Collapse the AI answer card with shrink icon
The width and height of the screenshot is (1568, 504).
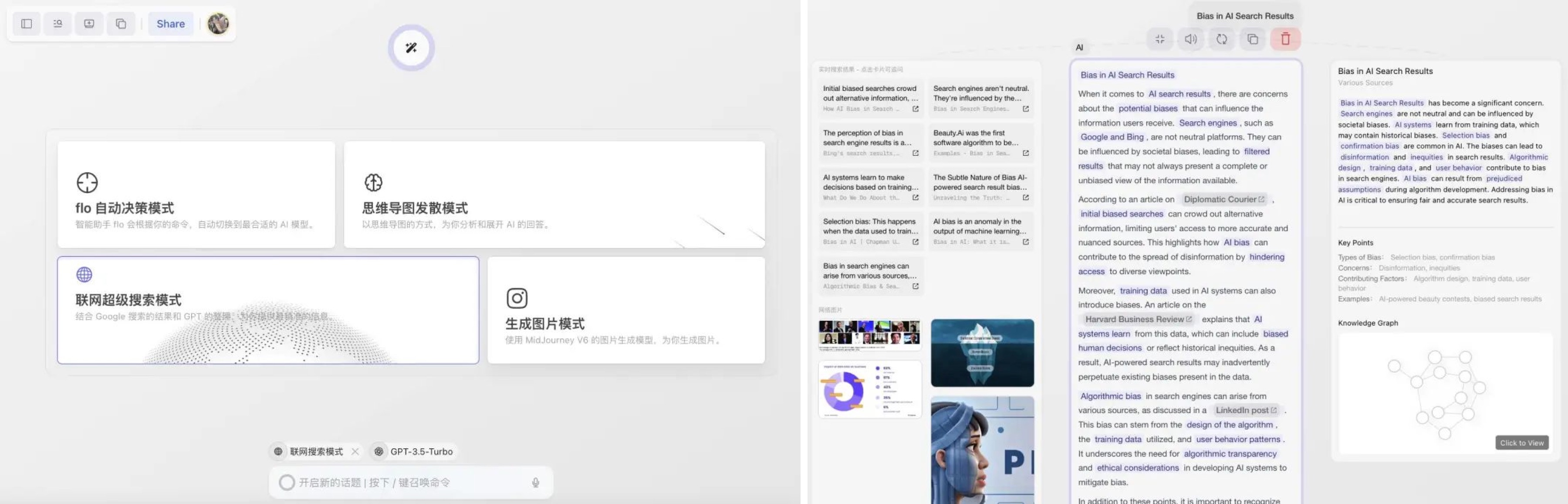pos(1159,39)
